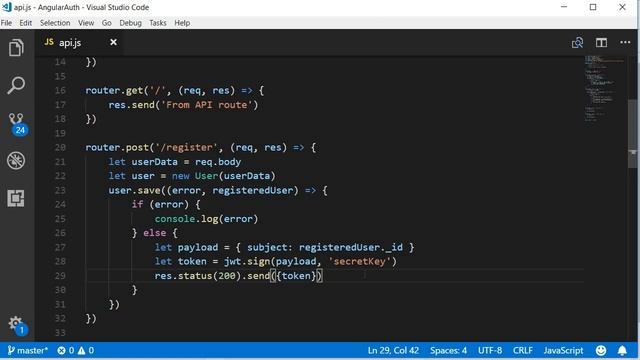Click Ln 29, Col 42 position indicator
This screenshot has height=360, width=640.
(393, 350)
